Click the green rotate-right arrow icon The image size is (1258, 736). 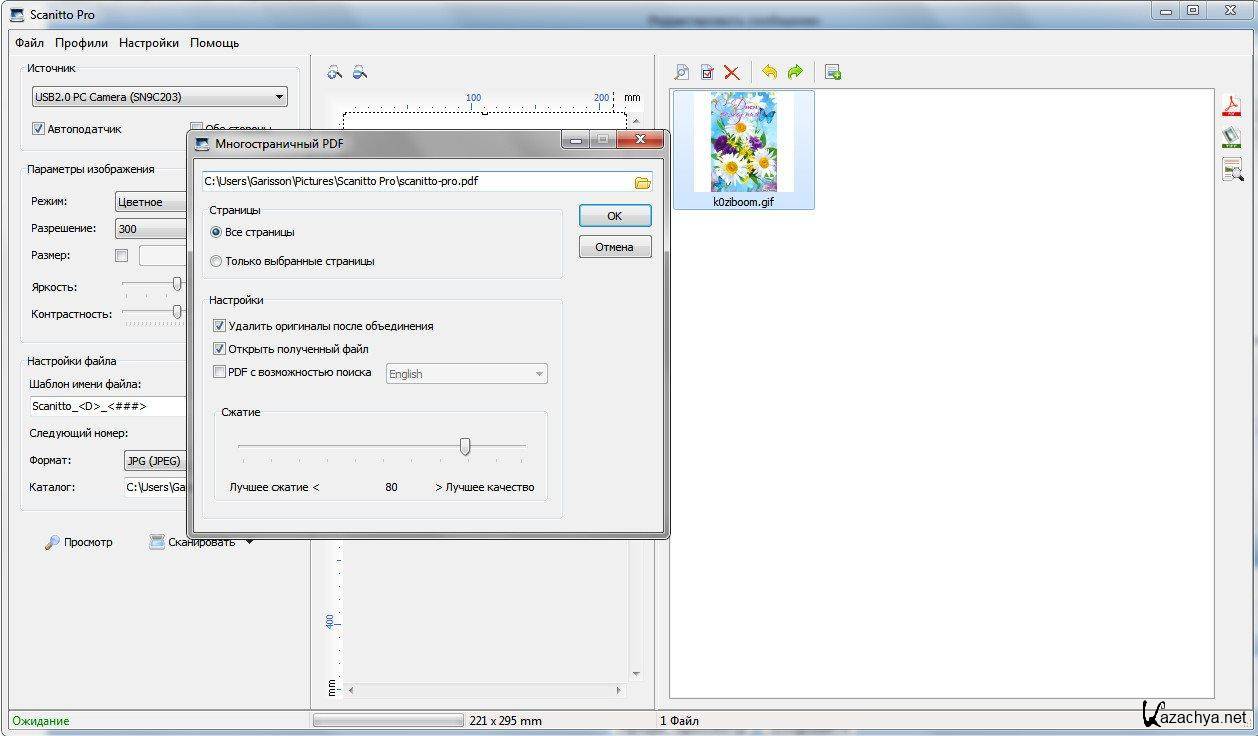[x=795, y=72]
